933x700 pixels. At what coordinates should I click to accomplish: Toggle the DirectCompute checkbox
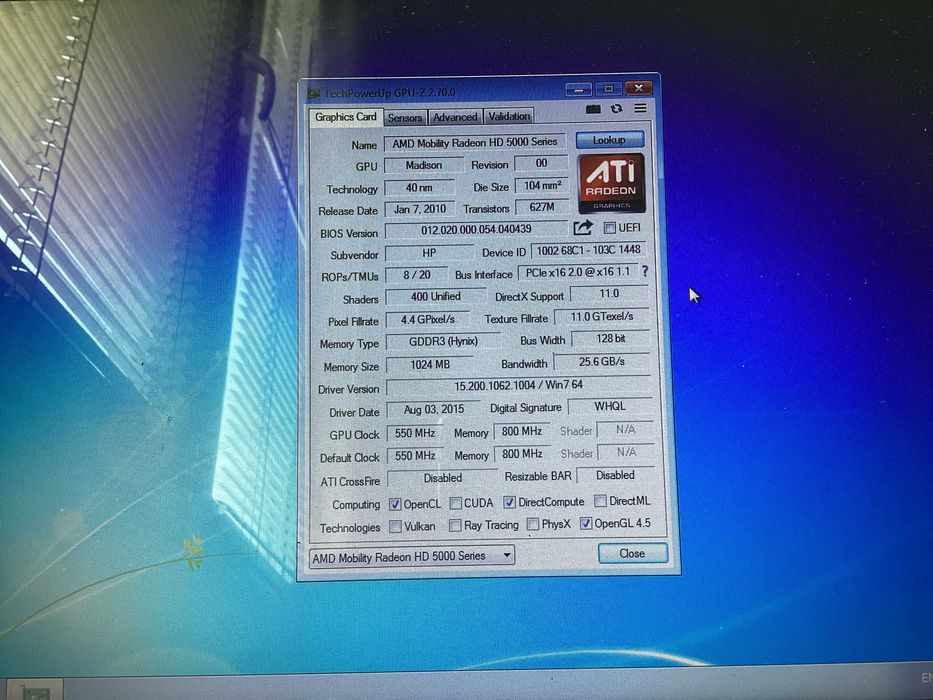(x=509, y=502)
